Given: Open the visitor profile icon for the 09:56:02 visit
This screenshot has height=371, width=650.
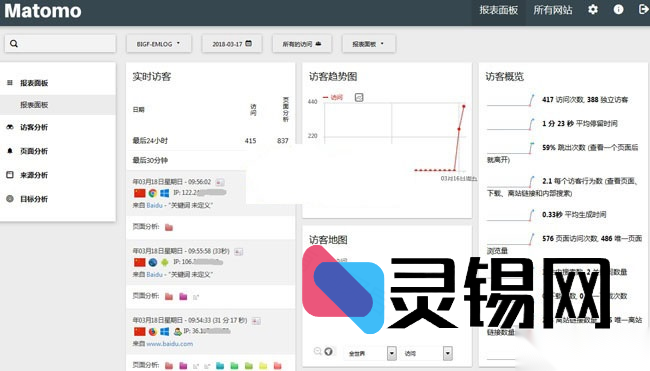Looking at the screenshot, I should 220,182.
